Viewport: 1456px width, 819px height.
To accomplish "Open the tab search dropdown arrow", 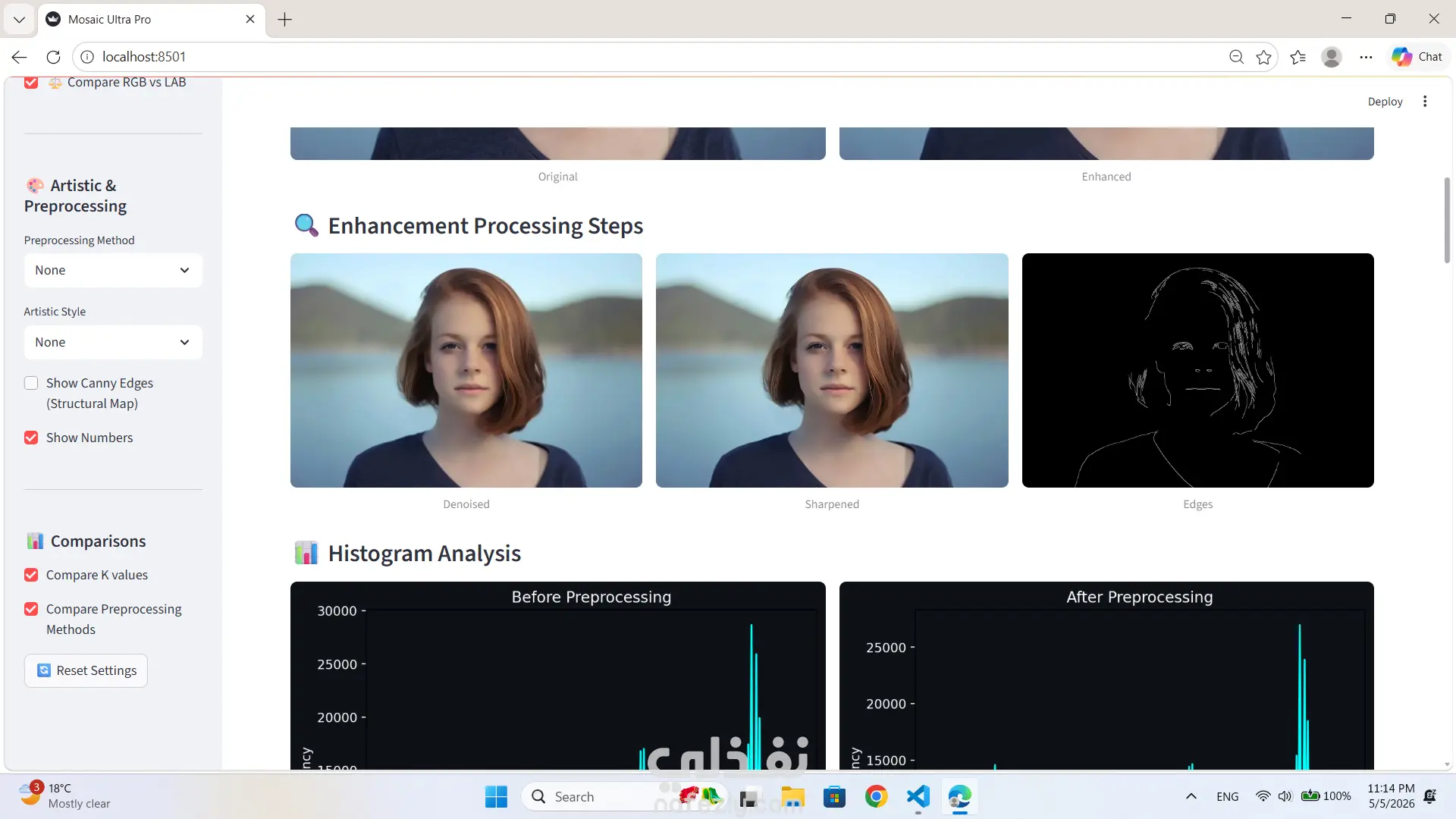I will click(x=20, y=20).
